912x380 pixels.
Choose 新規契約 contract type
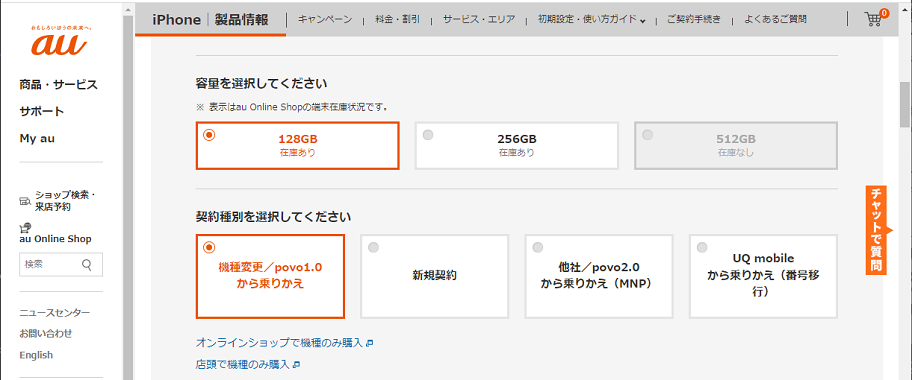[x=434, y=276]
